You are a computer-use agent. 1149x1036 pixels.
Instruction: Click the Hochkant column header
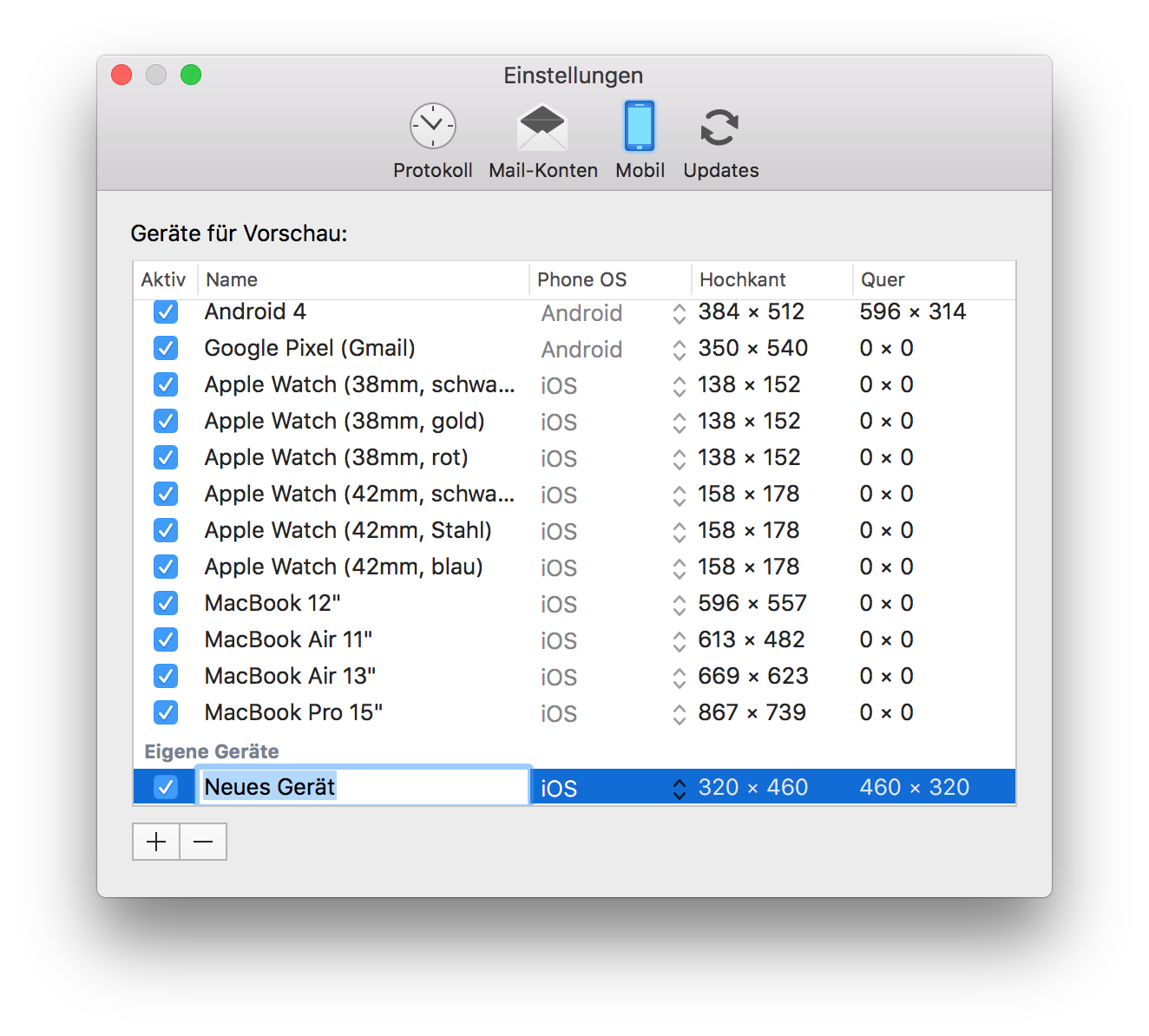pyautogui.click(x=771, y=279)
